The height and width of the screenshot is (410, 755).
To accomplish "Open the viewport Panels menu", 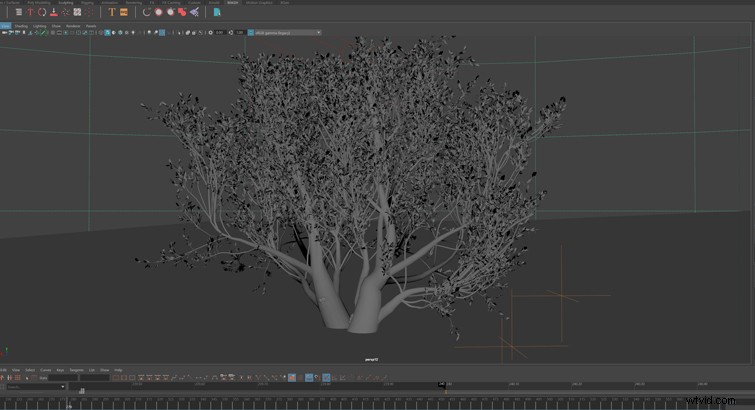I will click(91, 26).
